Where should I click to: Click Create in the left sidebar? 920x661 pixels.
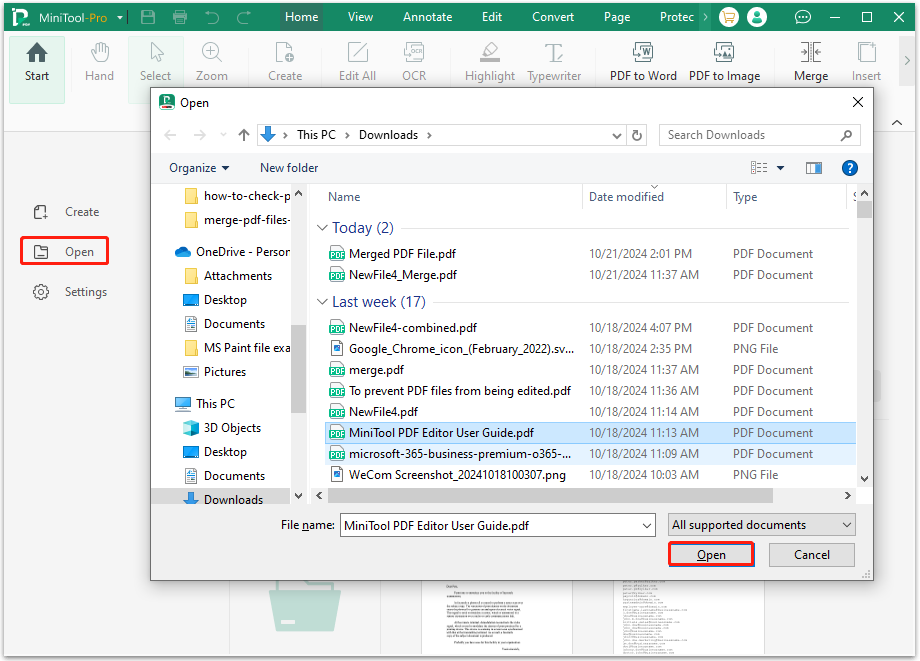pos(66,212)
